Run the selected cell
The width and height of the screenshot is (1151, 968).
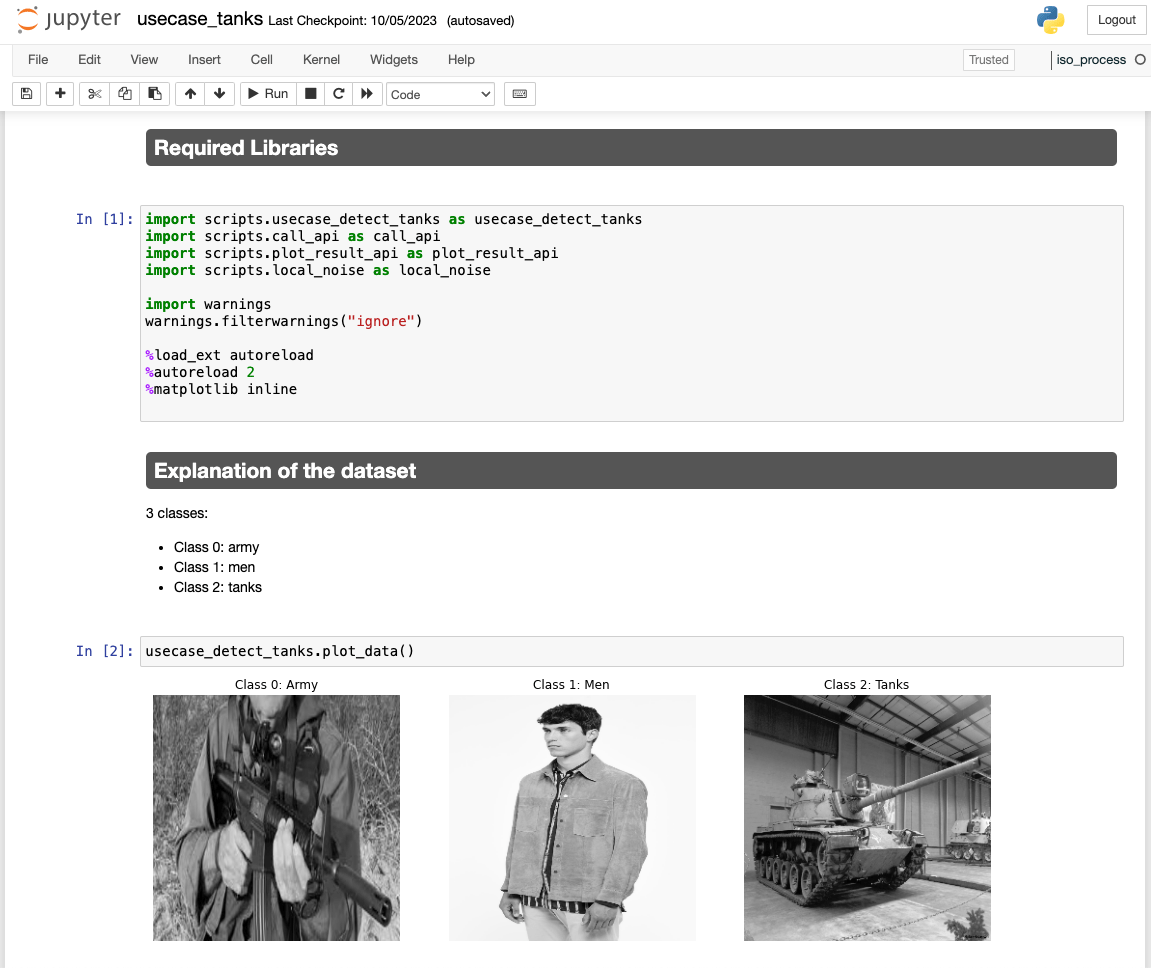[x=267, y=93]
